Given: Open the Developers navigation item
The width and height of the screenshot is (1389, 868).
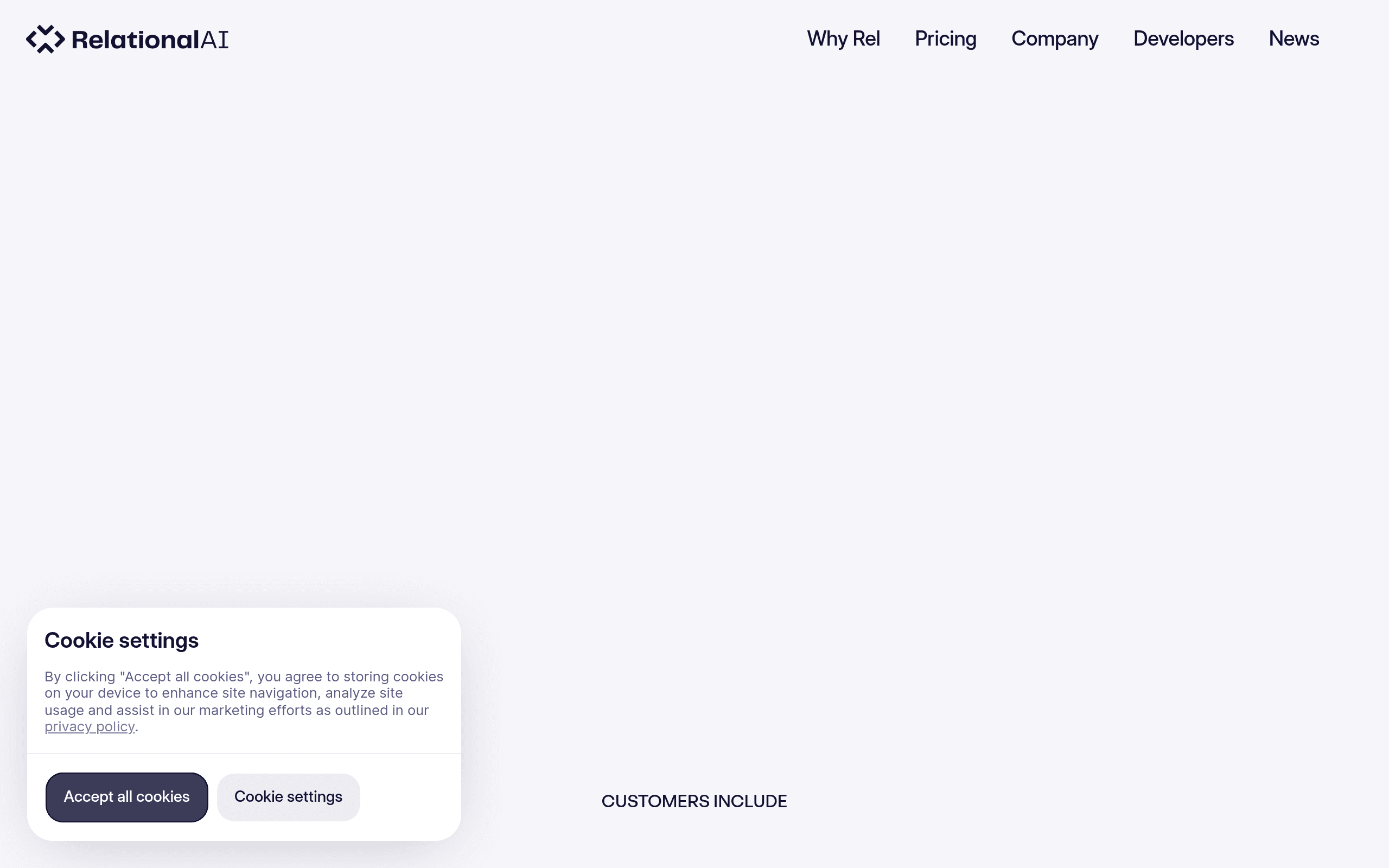Looking at the screenshot, I should click(1183, 39).
